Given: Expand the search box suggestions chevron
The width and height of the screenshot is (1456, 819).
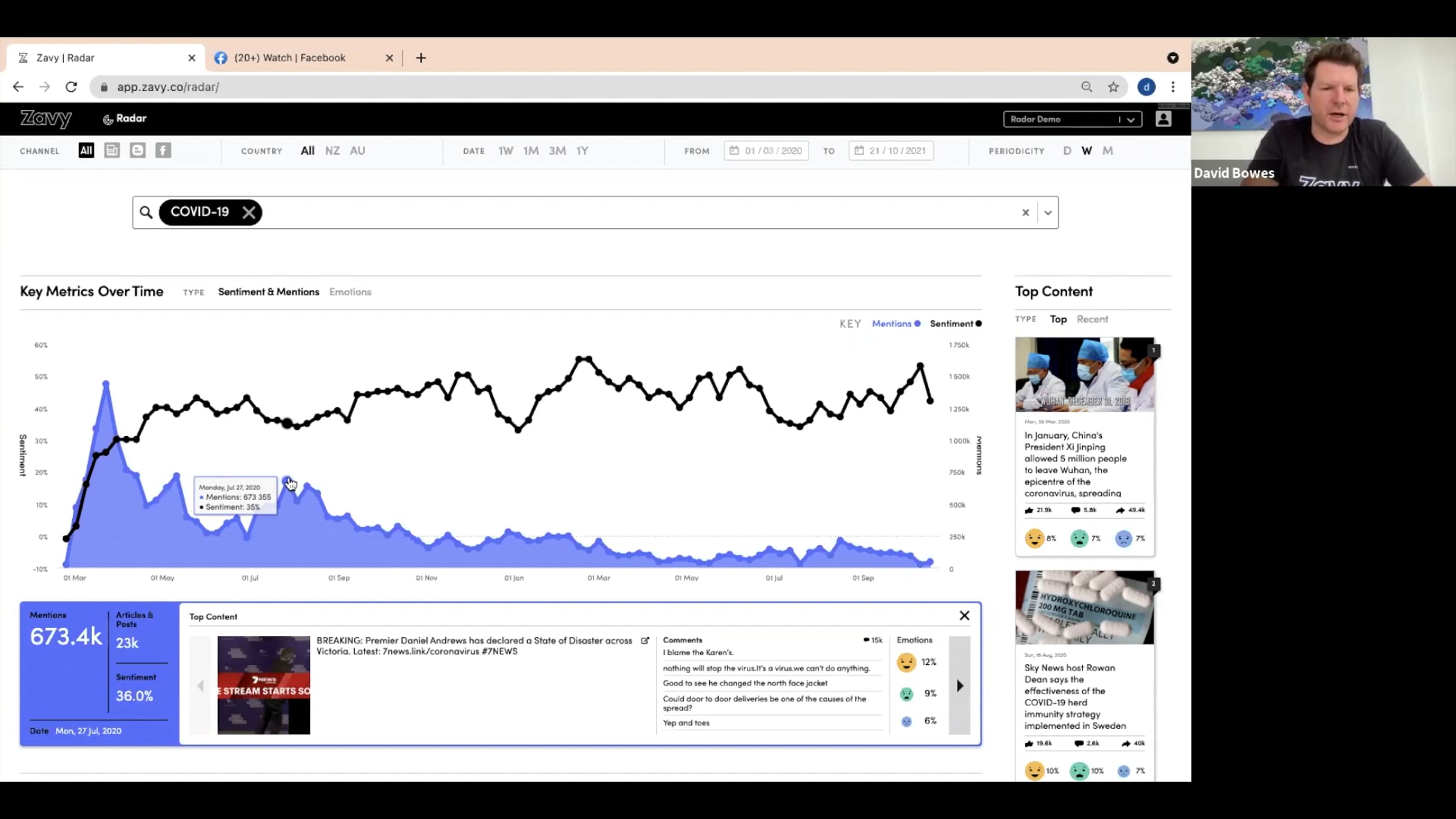Looking at the screenshot, I should [1048, 213].
